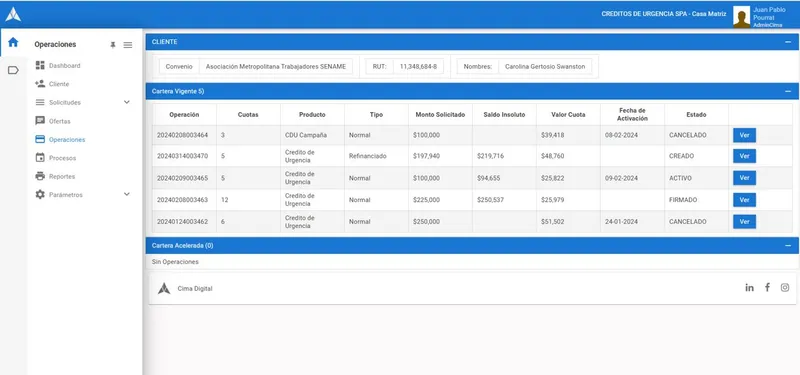Click the Cliente add-person icon
The height and width of the screenshot is (375, 800).
40,84
